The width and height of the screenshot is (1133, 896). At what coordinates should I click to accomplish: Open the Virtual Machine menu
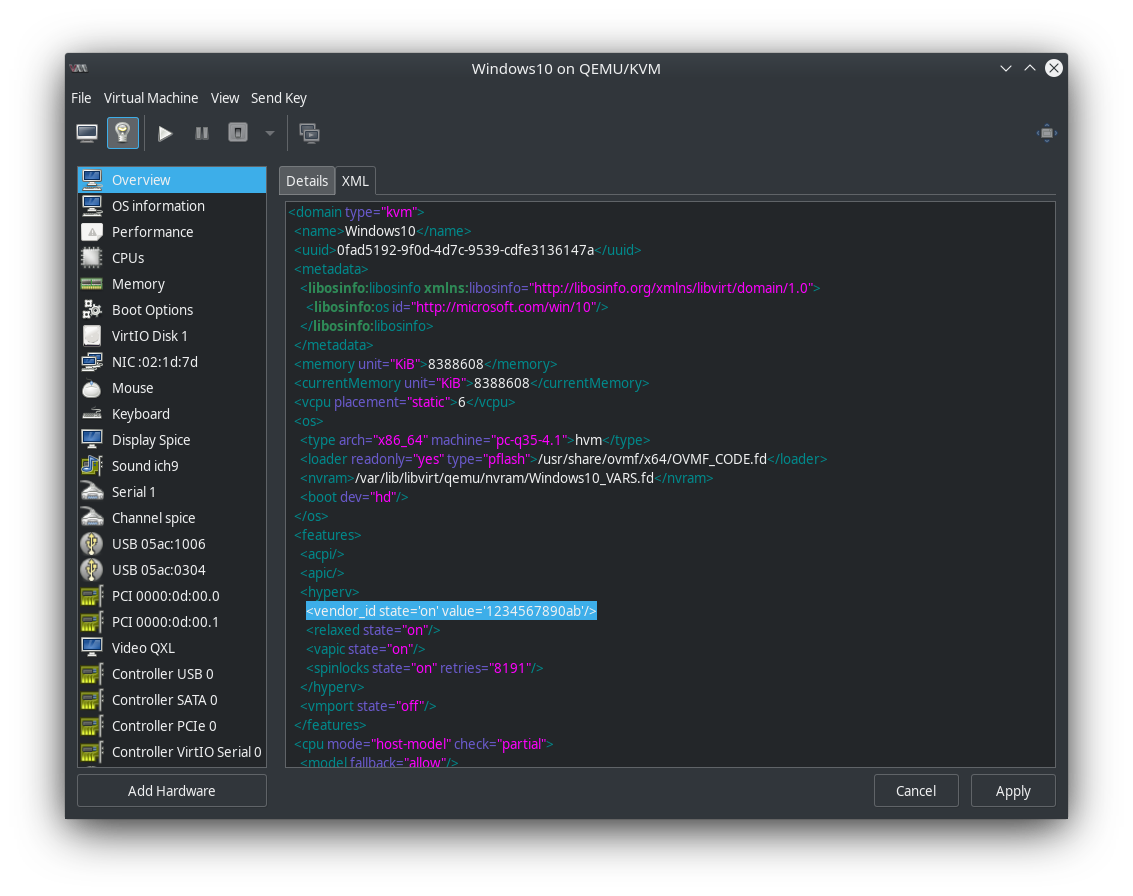point(151,98)
